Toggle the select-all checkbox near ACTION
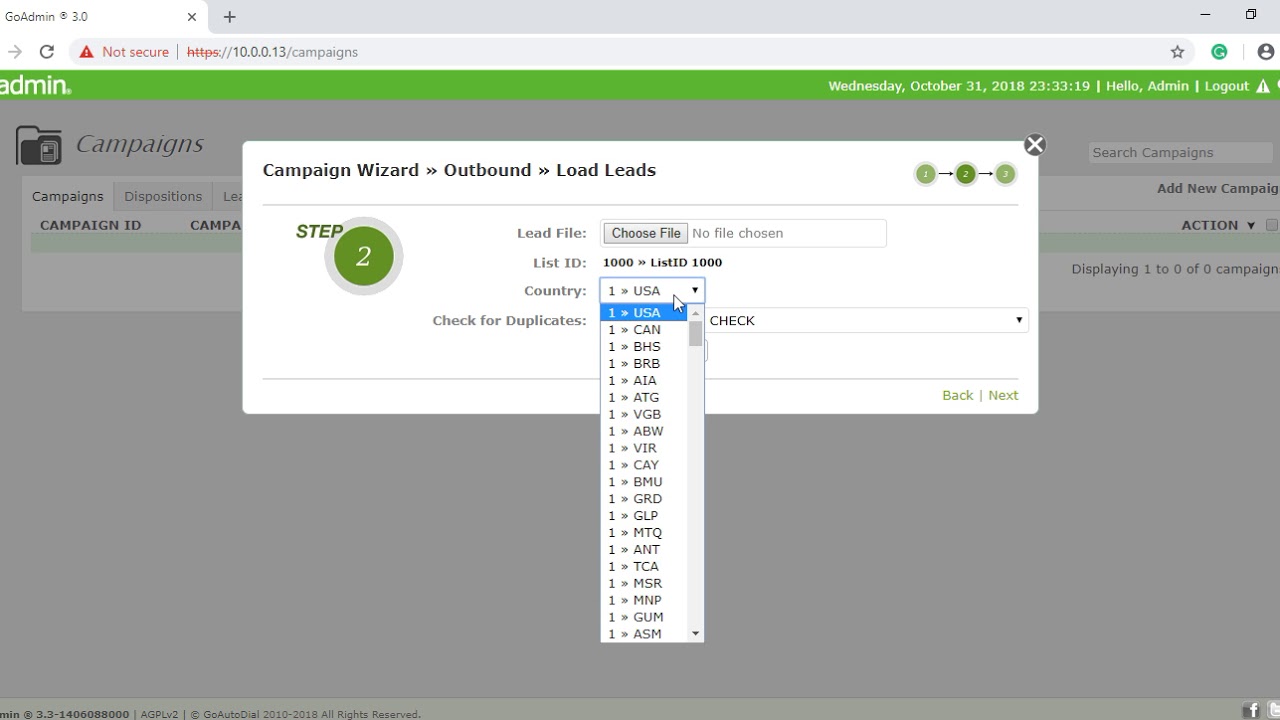Viewport: 1280px width, 720px height. [x=1272, y=225]
